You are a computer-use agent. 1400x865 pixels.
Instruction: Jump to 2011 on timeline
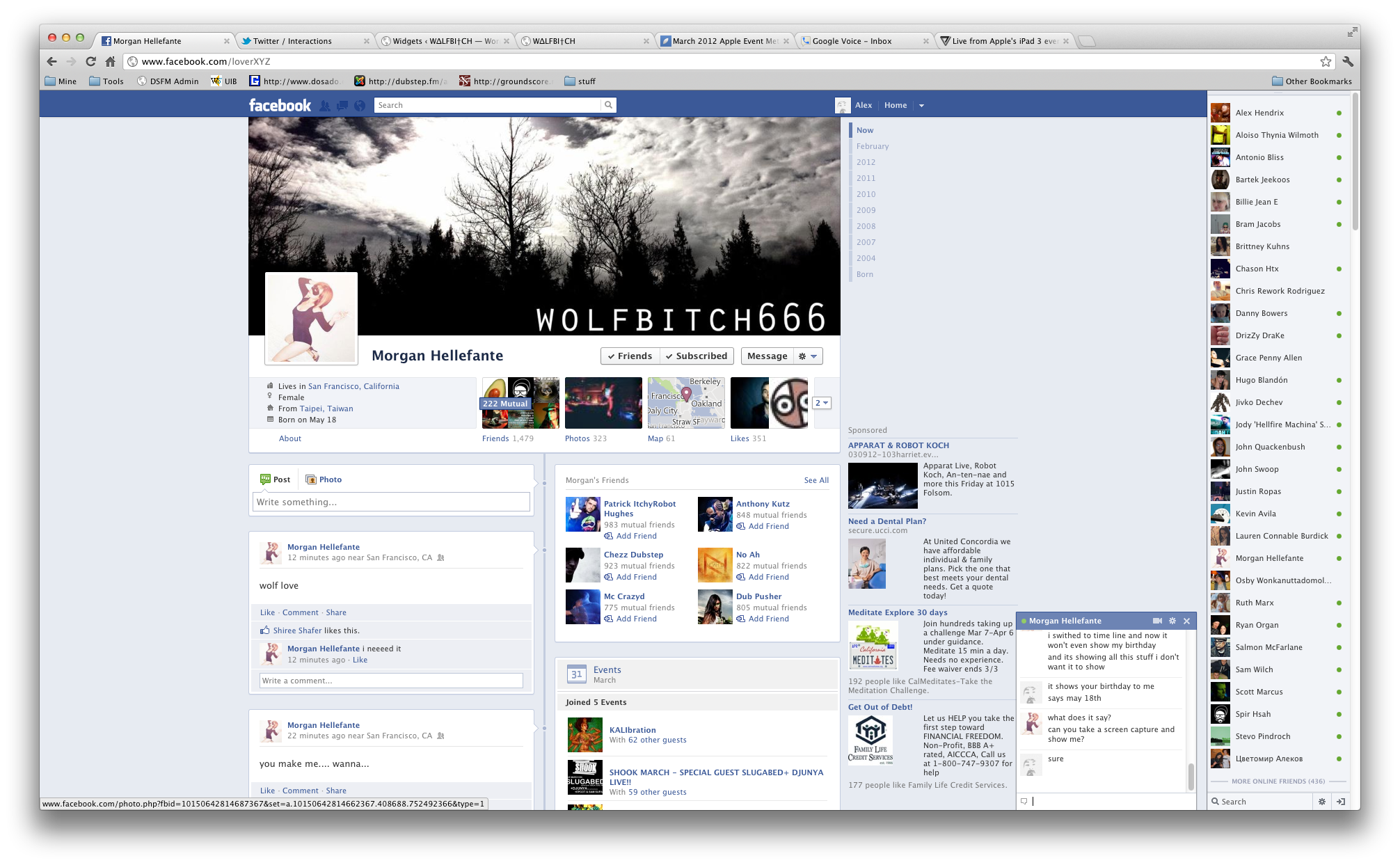coord(866,178)
